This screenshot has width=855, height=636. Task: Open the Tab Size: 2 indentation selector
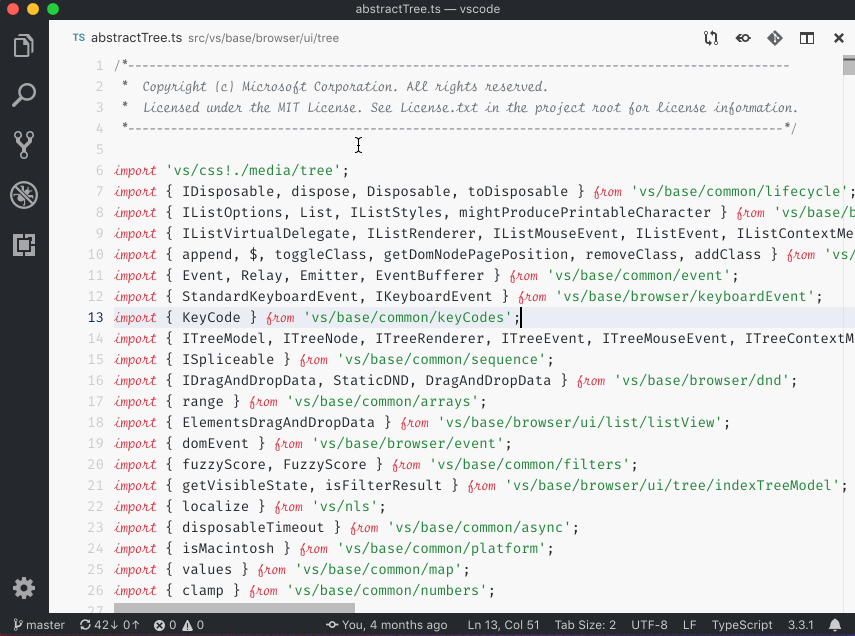[585, 624]
